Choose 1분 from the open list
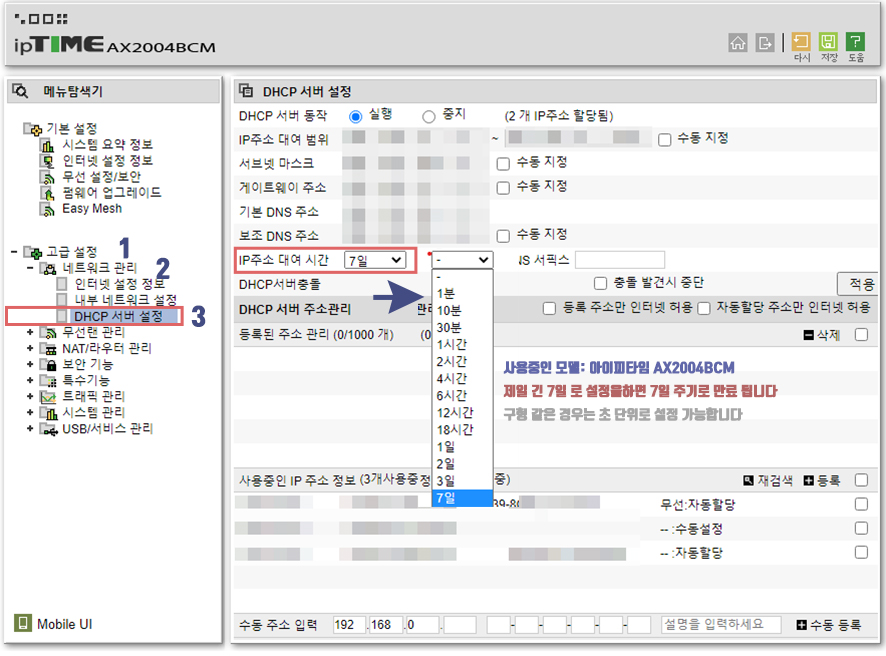Viewport: 886px width, 656px height. coord(462,293)
